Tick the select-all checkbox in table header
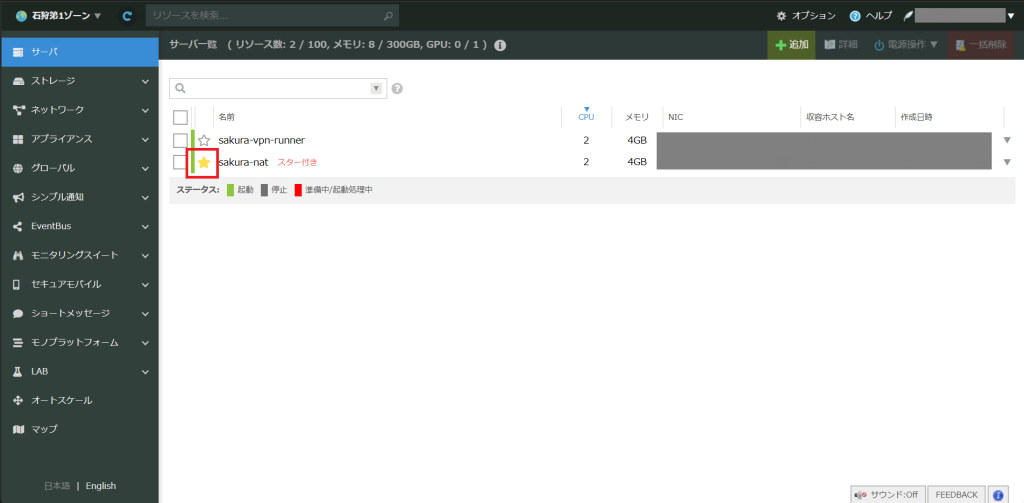This screenshot has height=503, width=1024. point(180,117)
